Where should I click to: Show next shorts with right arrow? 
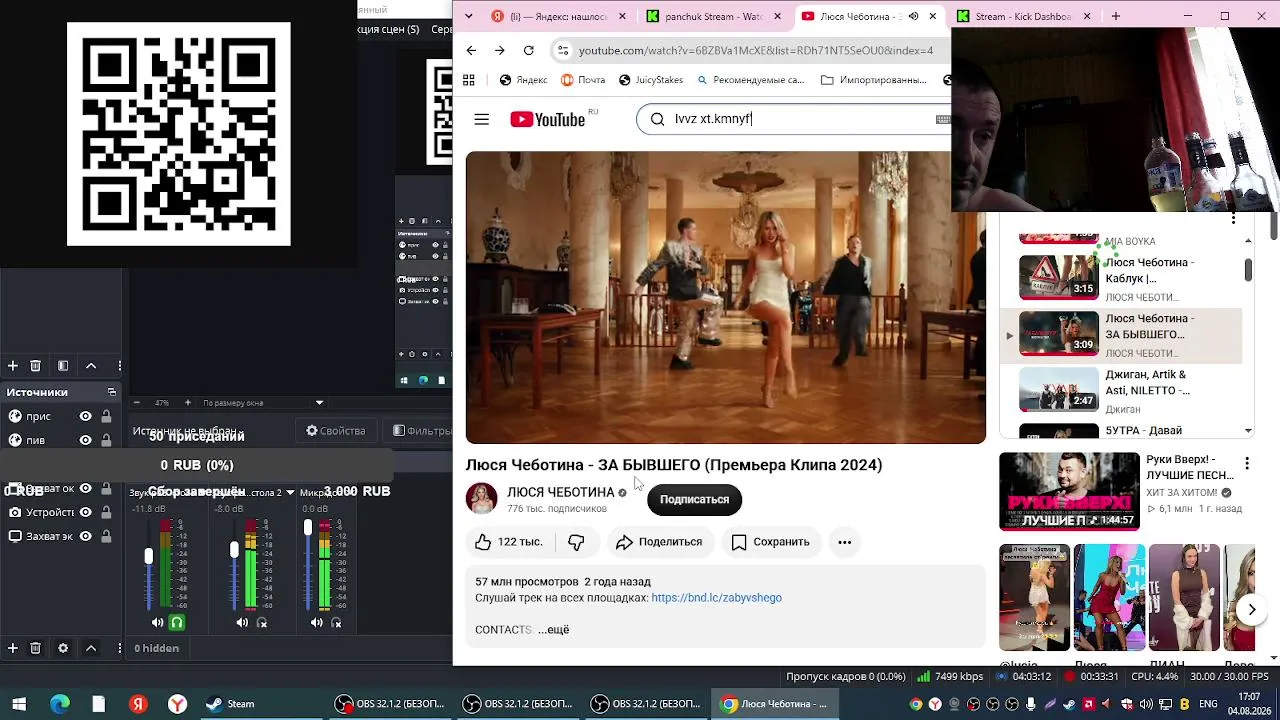(x=1251, y=610)
